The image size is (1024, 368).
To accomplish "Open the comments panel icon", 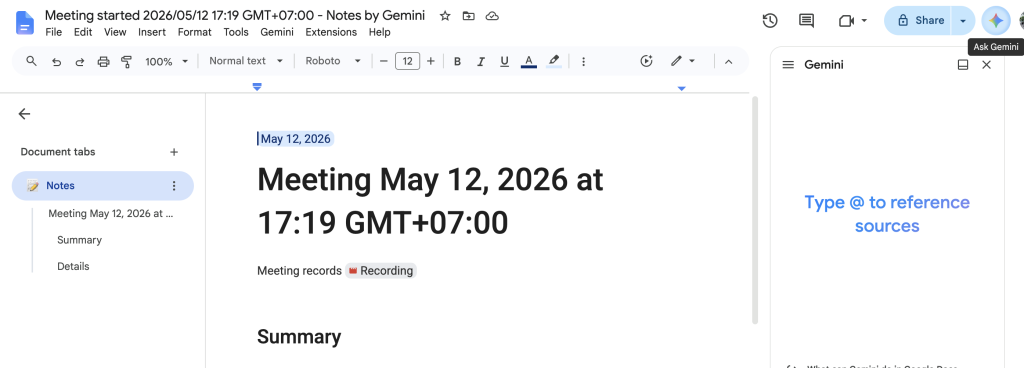I will pyautogui.click(x=807, y=21).
